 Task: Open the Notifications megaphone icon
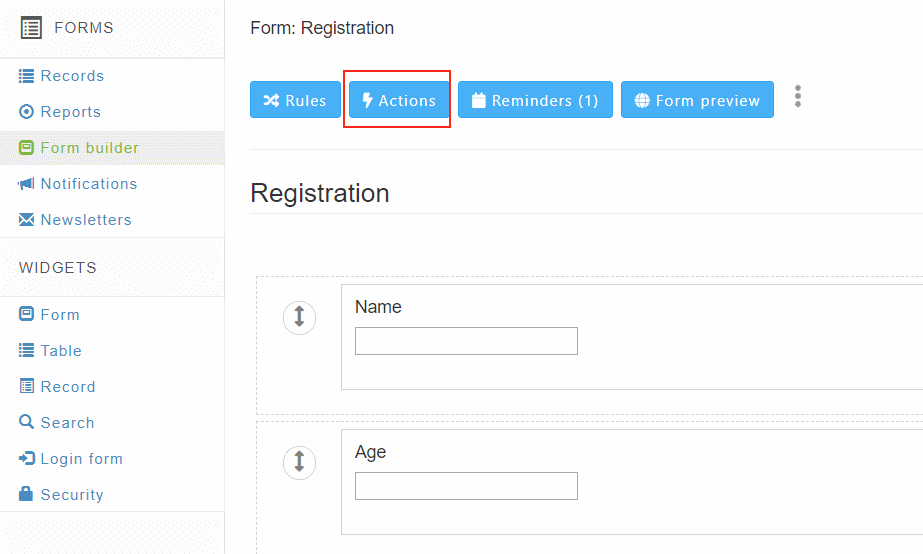pos(26,184)
